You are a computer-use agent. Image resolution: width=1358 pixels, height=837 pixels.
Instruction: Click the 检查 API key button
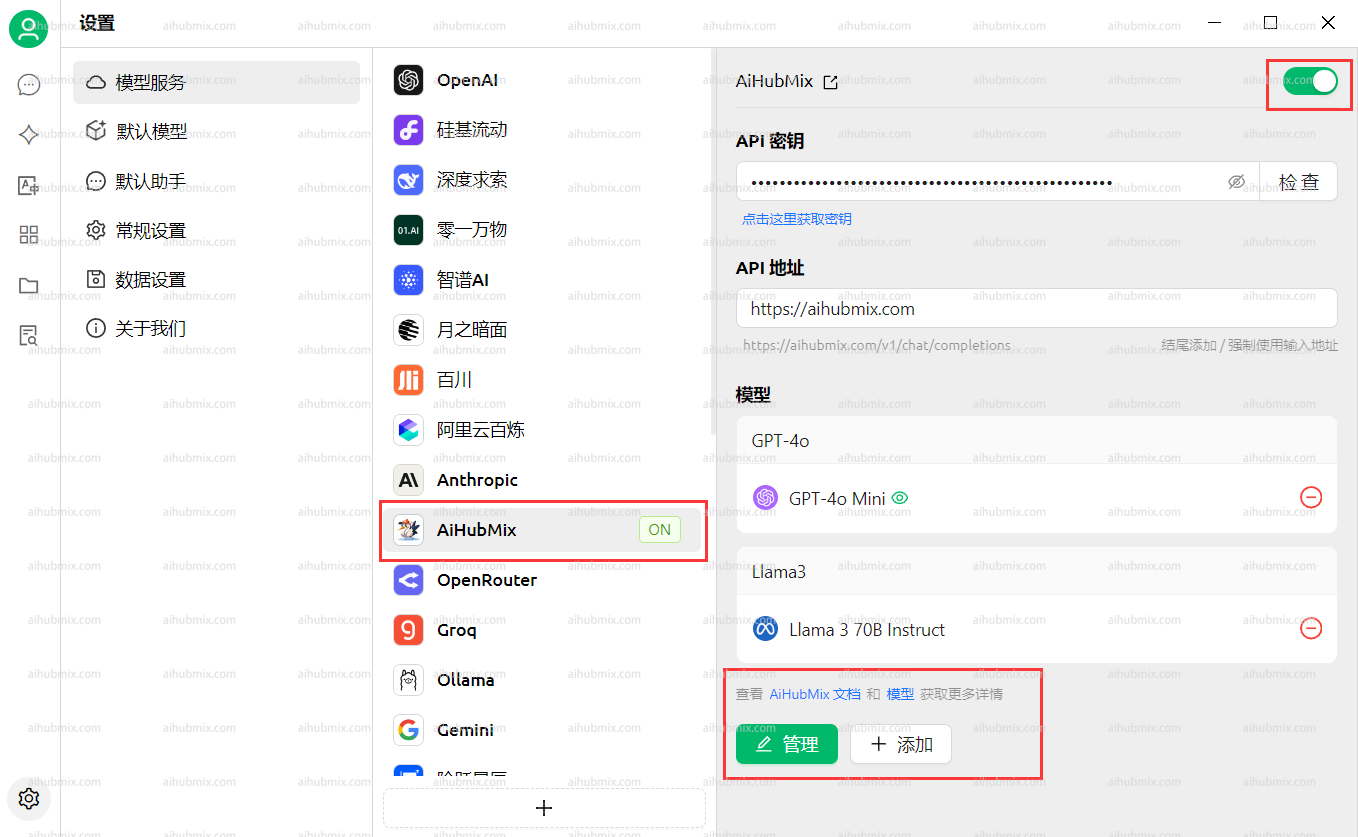click(x=1298, y=182)
